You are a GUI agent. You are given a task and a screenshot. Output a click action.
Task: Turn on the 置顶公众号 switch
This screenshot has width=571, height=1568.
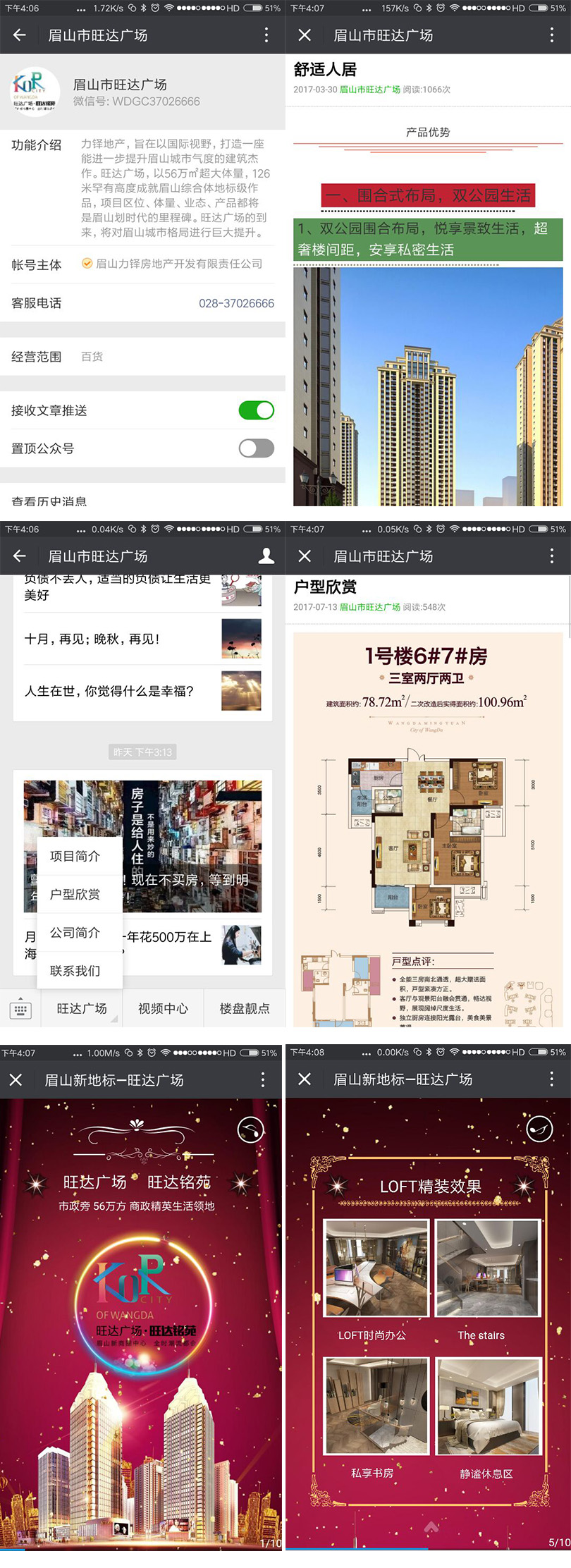click(257, 448)
